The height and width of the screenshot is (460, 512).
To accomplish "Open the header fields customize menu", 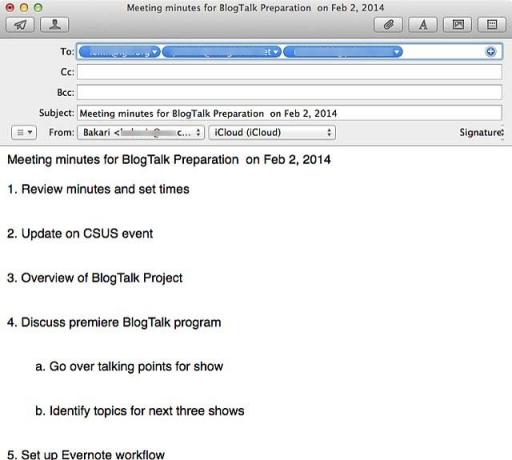I will tap(24, 132).
